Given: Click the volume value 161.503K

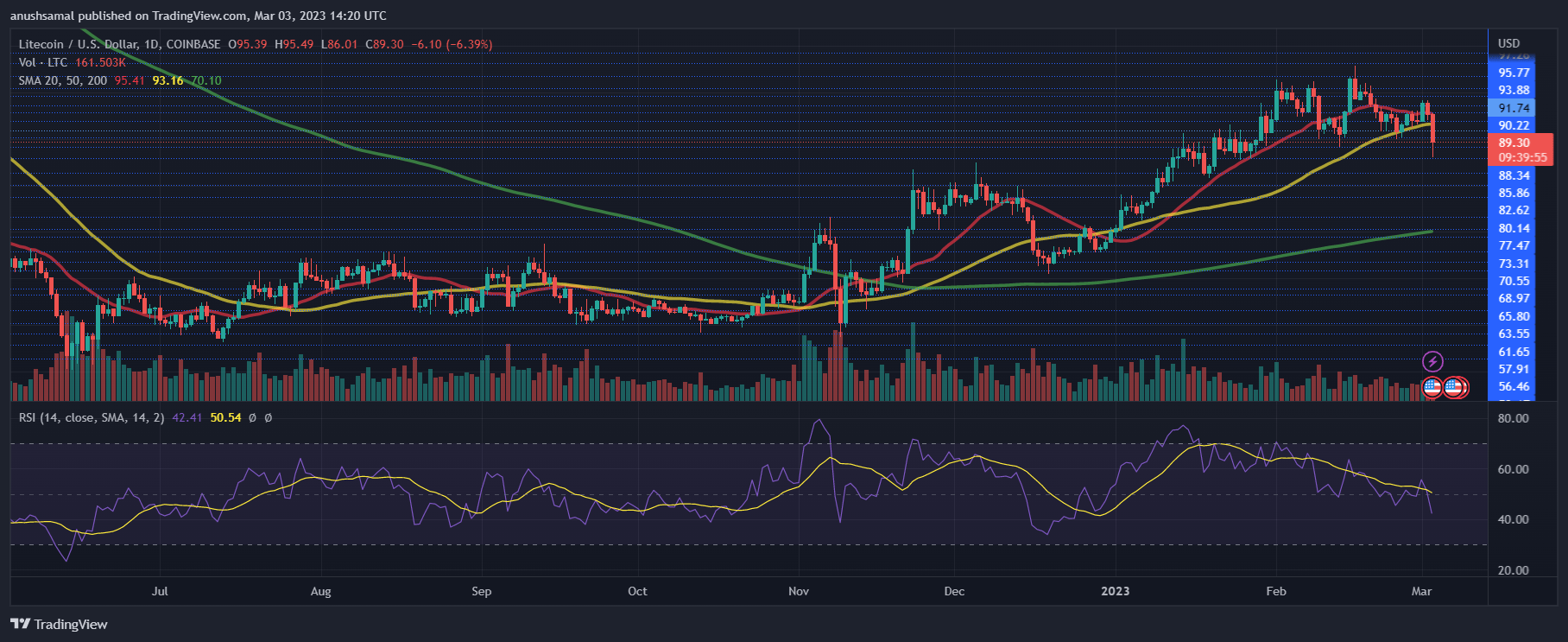Looking at the screenshot, I should [x=101, y=62].
